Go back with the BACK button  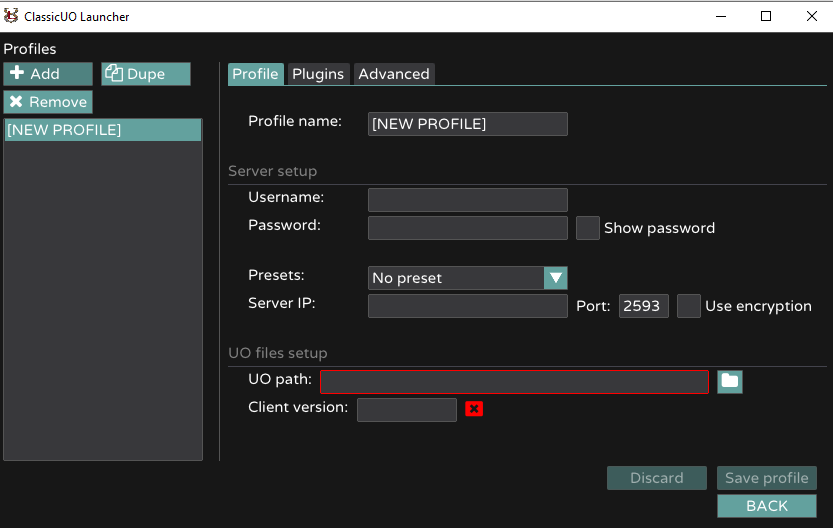[767, 506]
